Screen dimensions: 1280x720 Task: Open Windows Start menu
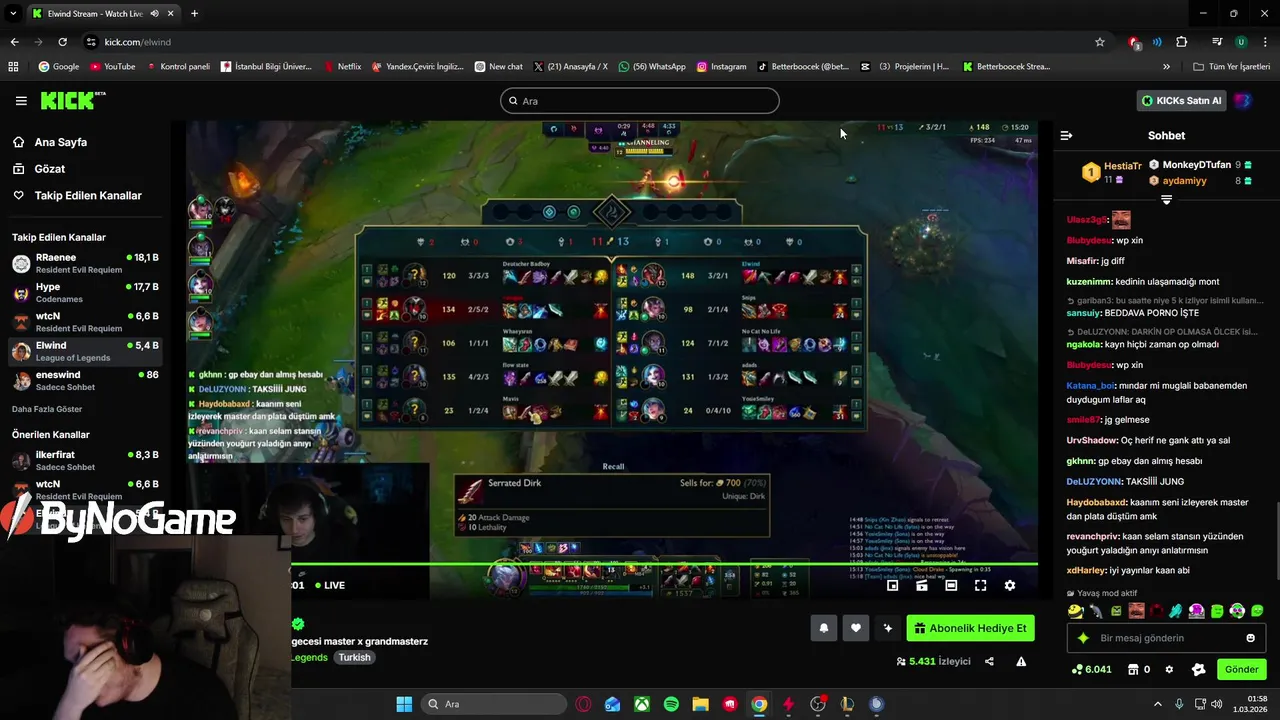click(x=404, y=704)
